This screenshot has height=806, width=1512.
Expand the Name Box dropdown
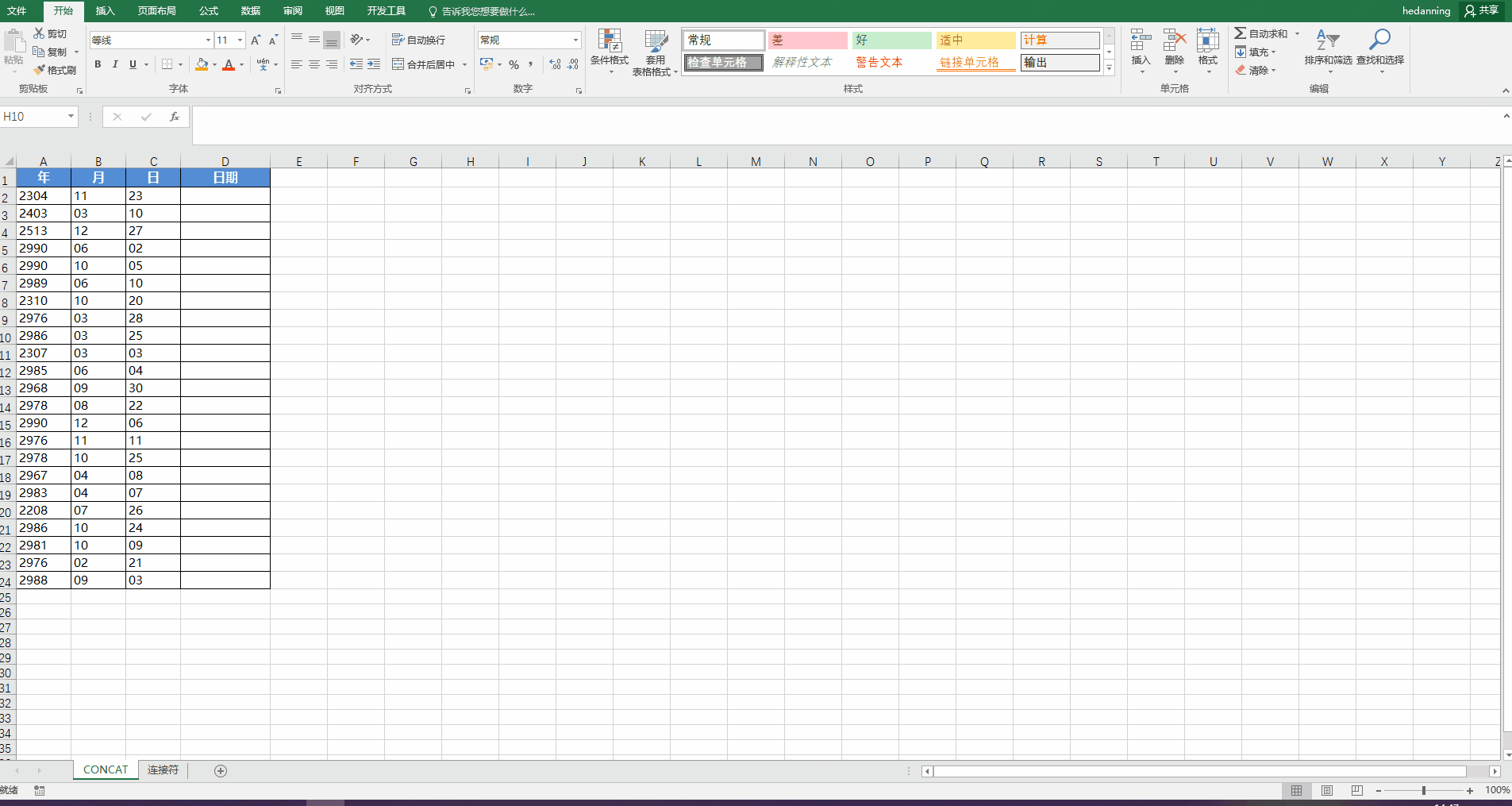tap(71, 117)
